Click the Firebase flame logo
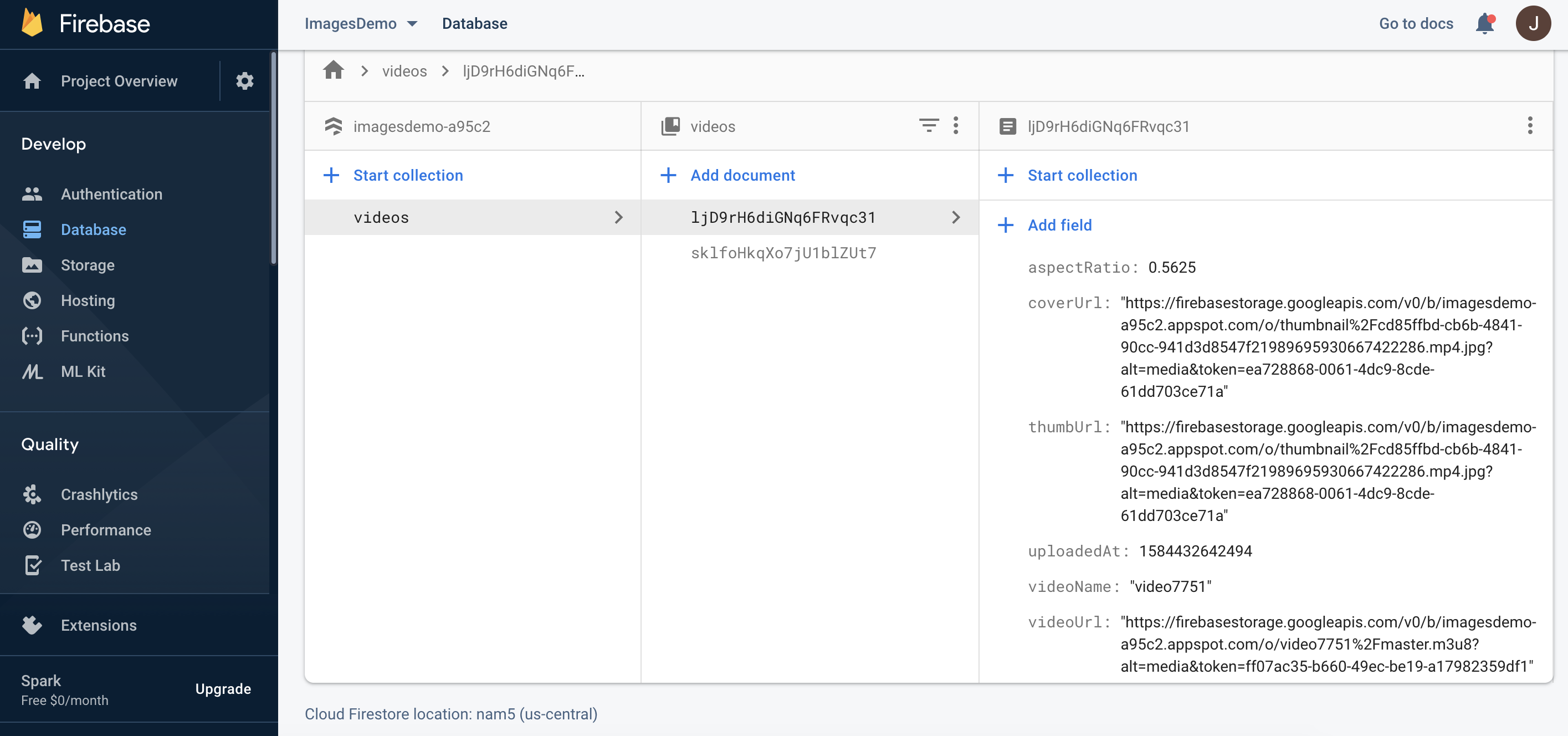Image resolution: width=1568 pixels, height=736 pixels. 32,23
